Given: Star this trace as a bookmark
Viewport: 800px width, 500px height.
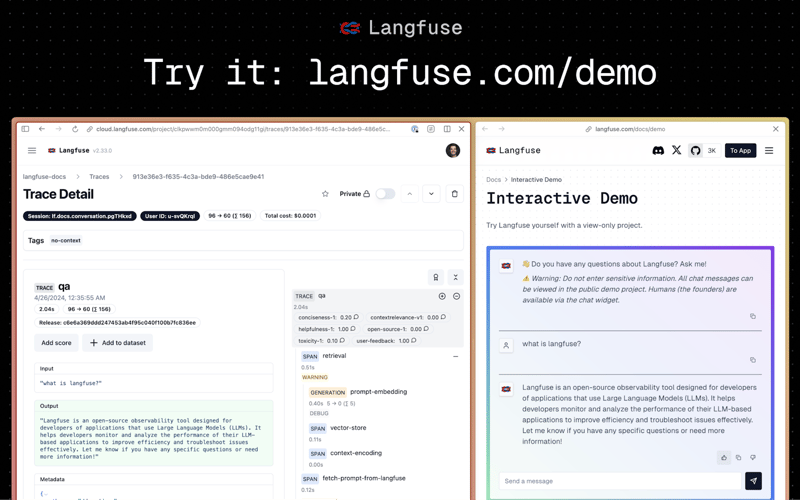Looking at the screenshot, I should (x=325, y=194).
